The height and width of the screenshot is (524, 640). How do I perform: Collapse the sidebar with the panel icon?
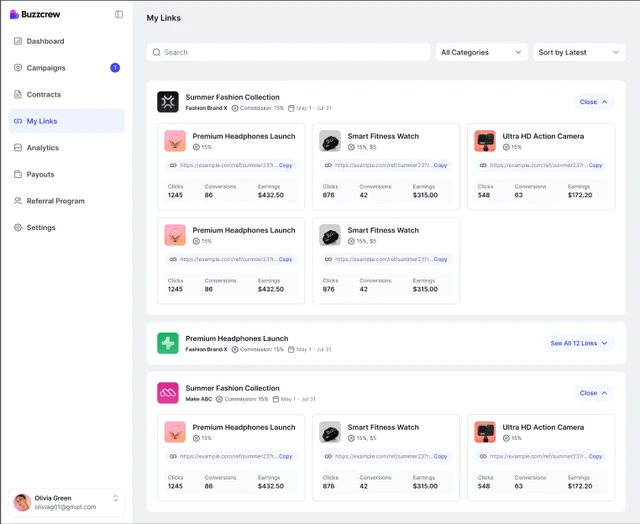pyautogui.click(x=119, y=15)
